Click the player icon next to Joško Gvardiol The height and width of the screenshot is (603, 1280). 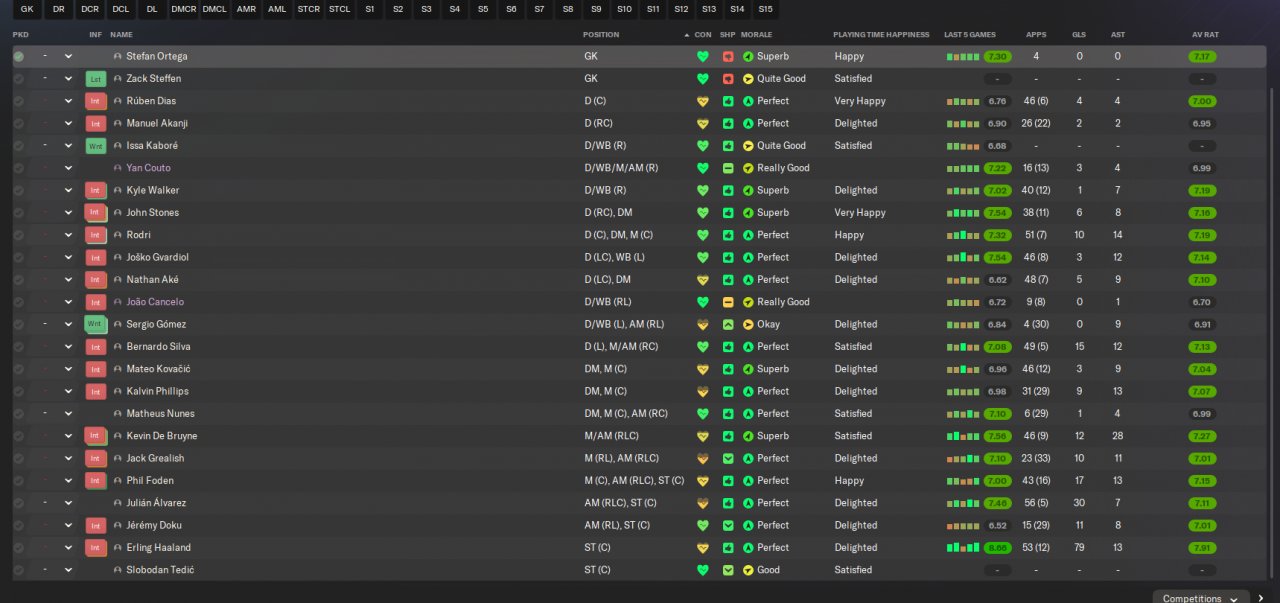point(118,257)
